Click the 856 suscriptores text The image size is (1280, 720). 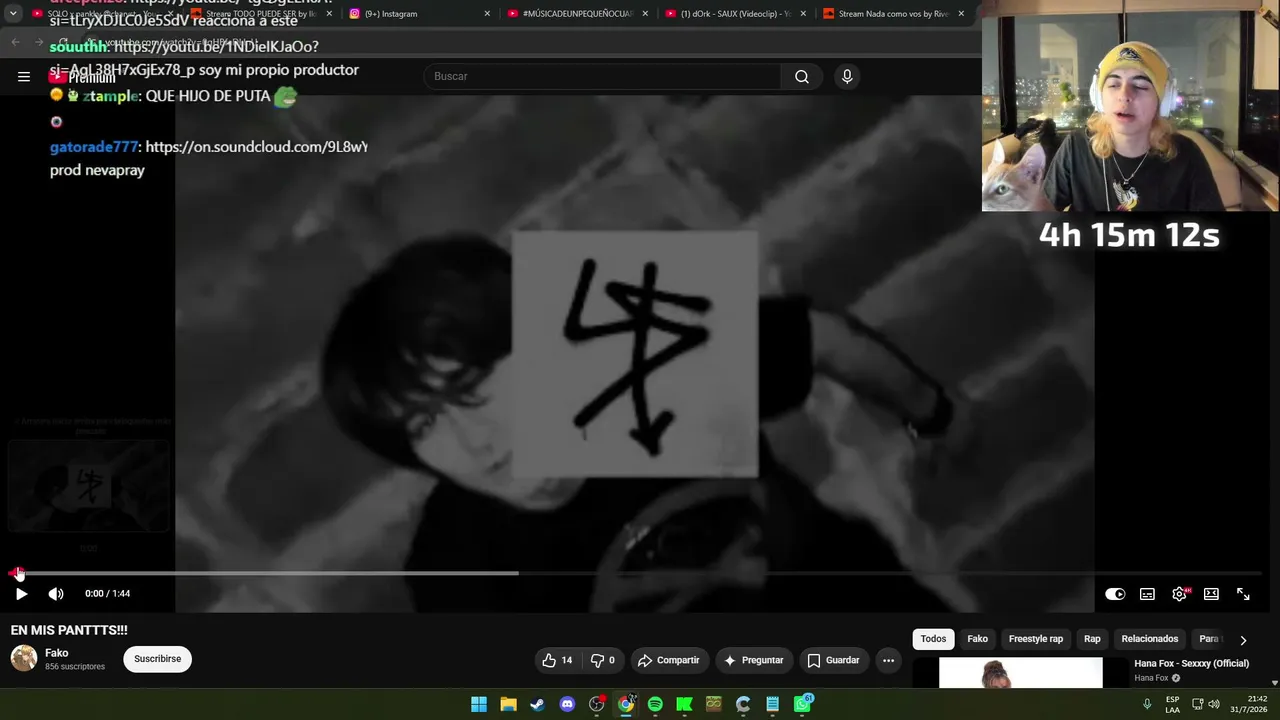tap(75, 667)
